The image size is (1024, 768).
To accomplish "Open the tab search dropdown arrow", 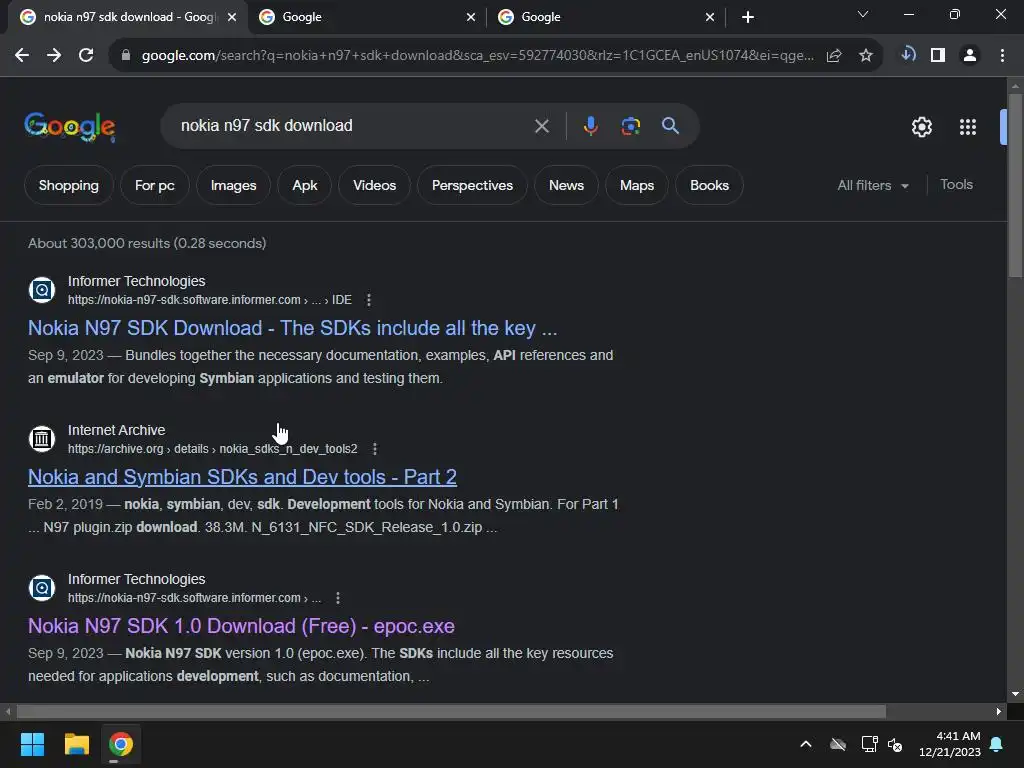I will click(863, 14).
